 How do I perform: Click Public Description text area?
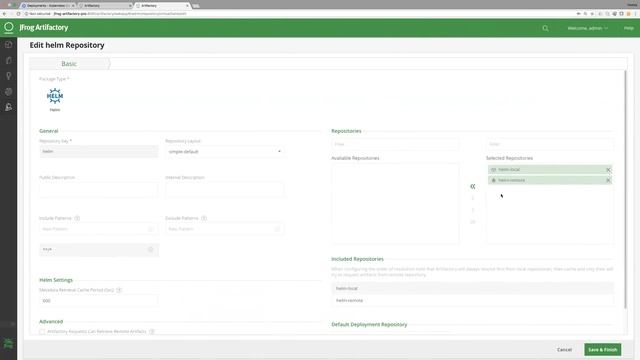click(x=99, y=190)
